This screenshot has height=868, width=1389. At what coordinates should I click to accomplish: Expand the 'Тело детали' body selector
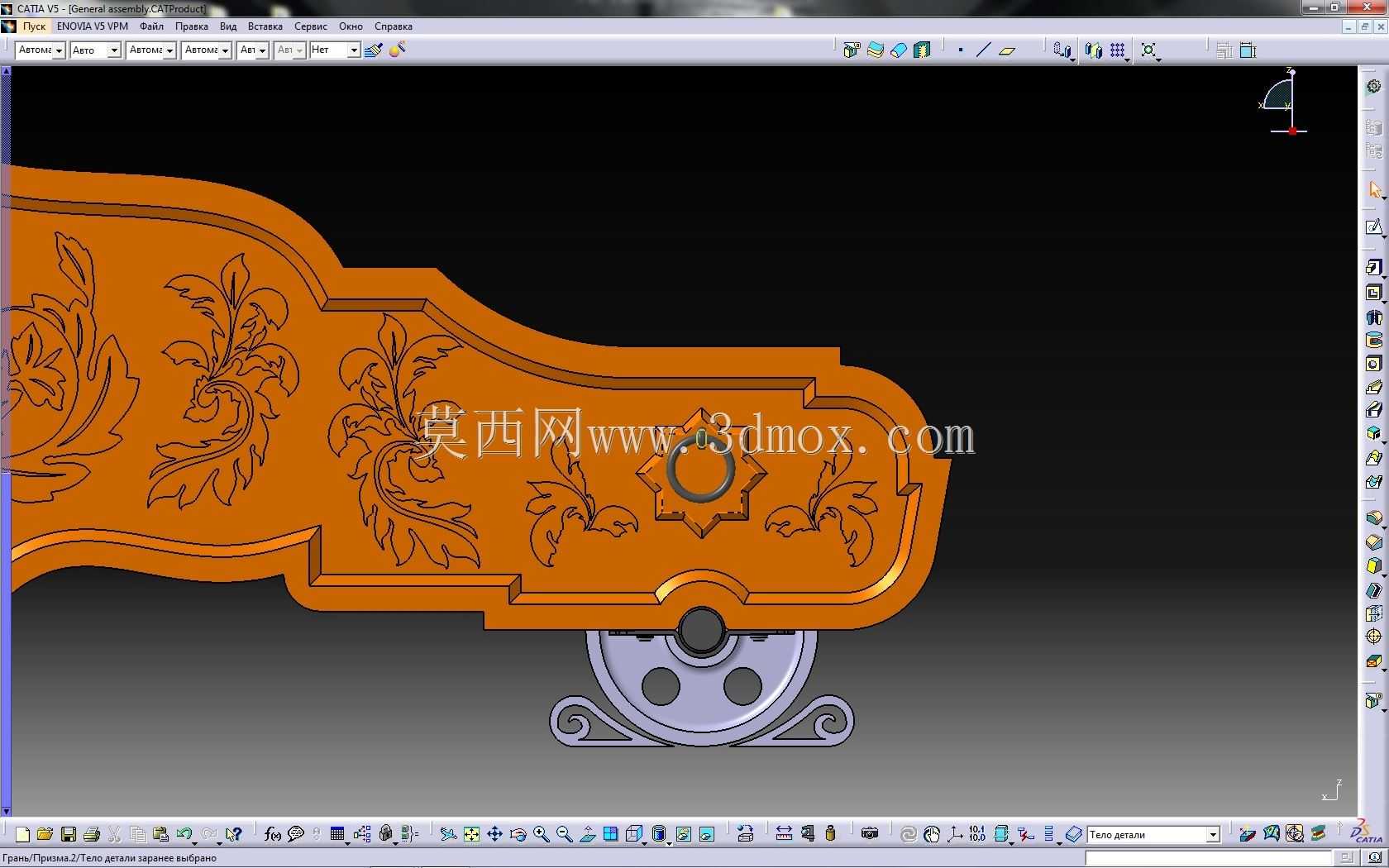tap(1213, 835)
